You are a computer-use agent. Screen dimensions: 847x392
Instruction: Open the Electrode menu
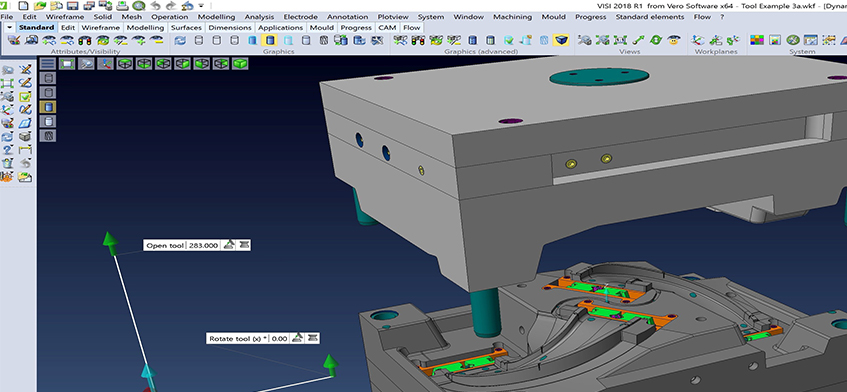pos(300,17)
